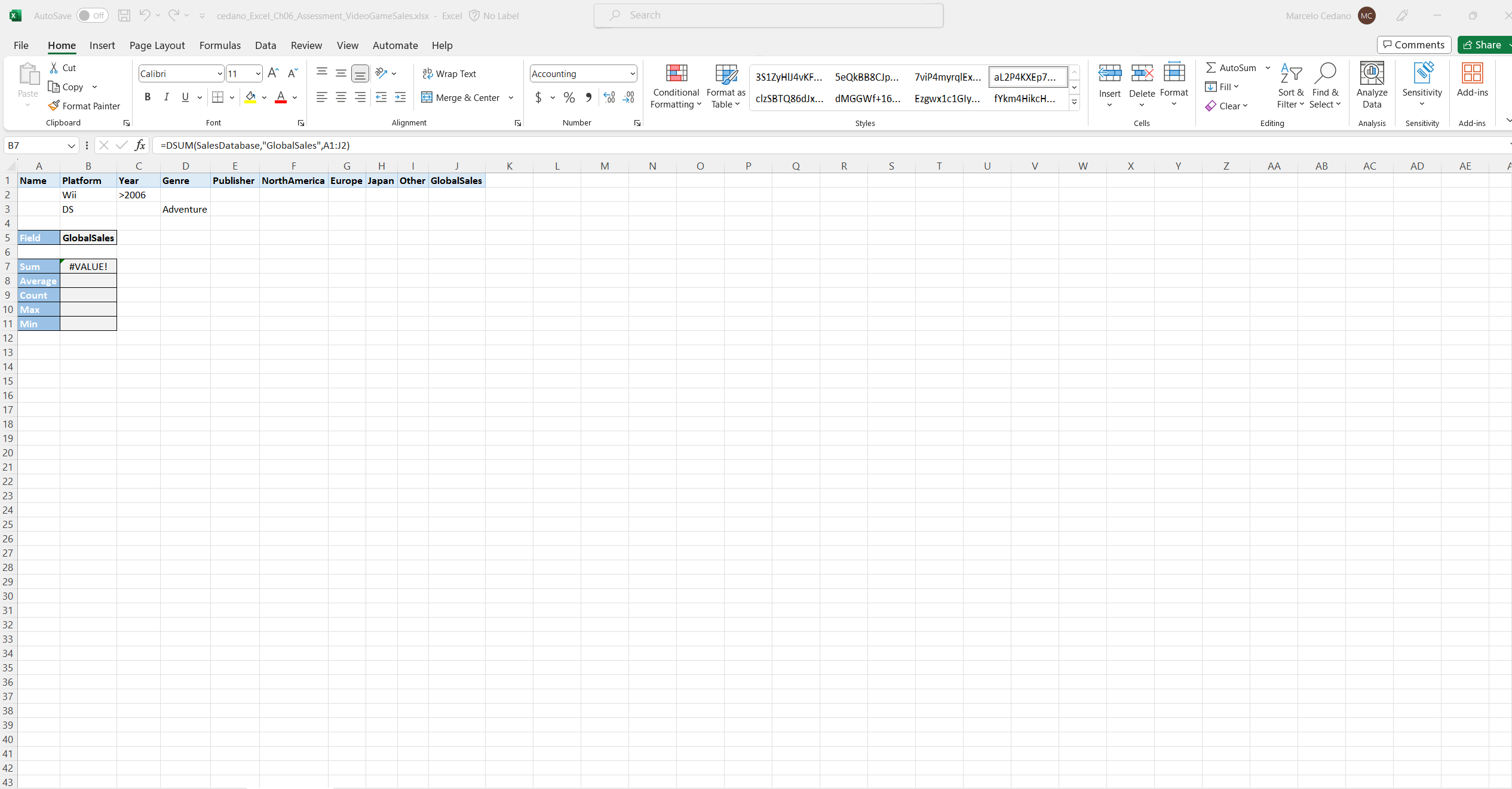Expand the Name Box dropdown arrow

click(x=71, y=146)
